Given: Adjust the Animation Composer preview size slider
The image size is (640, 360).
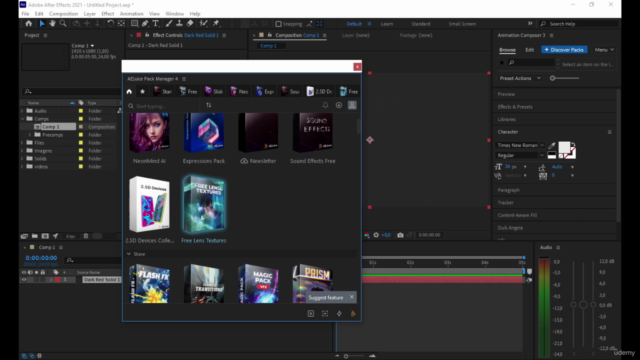Looking at the screenshot, I should point(564,78).
